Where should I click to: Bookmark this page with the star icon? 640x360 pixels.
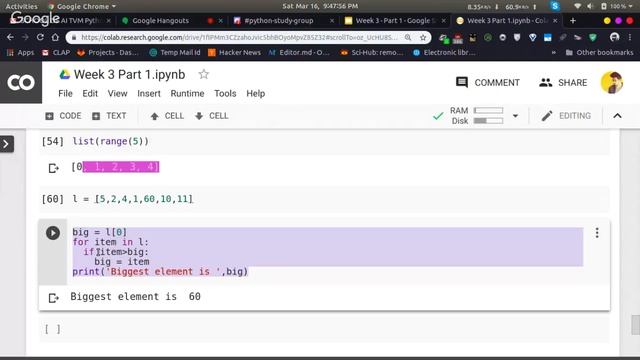click(x=423, y=38)
